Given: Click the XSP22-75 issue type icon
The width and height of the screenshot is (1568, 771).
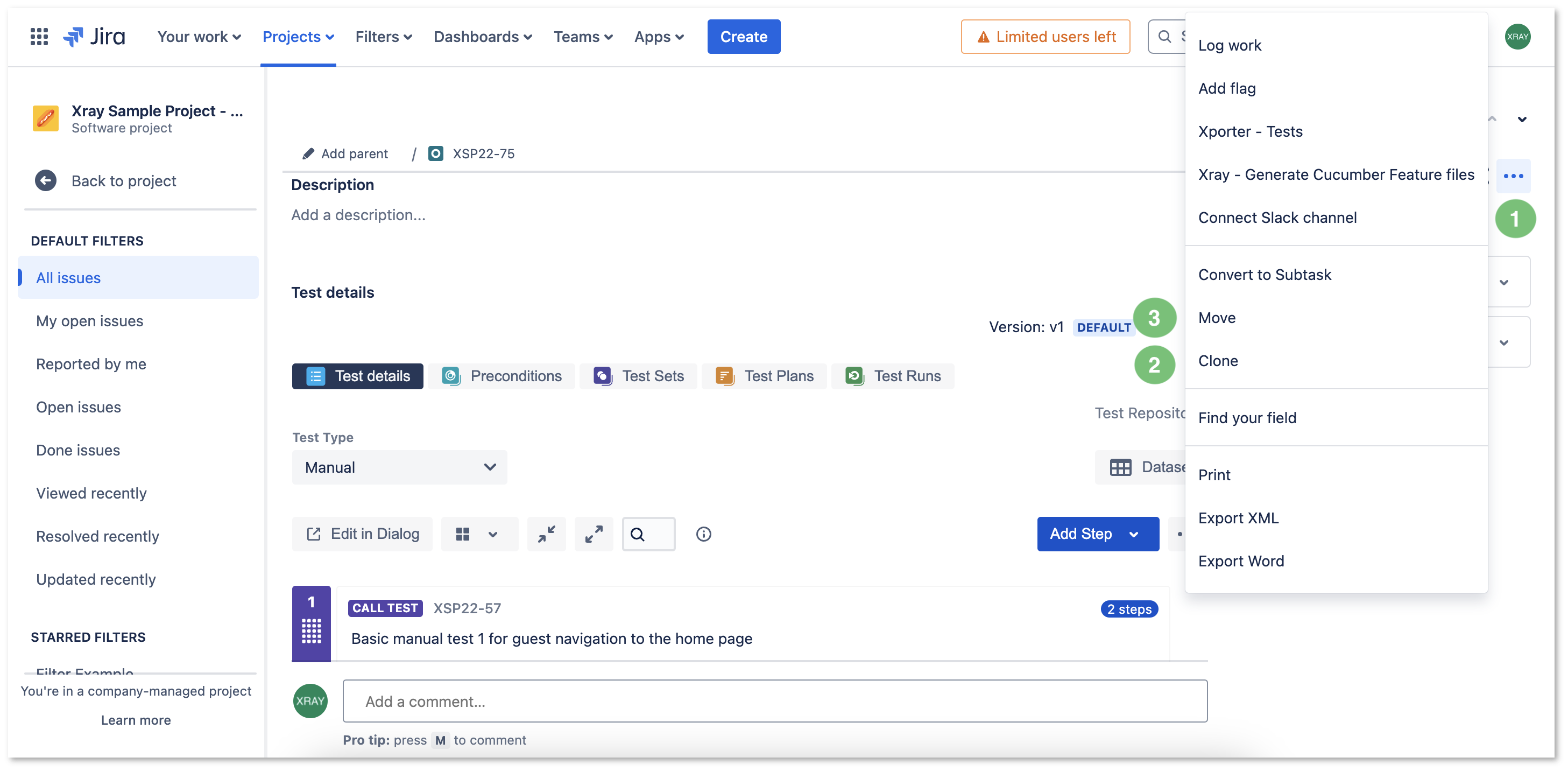Looking at the screenshot, I should [436, 153].
